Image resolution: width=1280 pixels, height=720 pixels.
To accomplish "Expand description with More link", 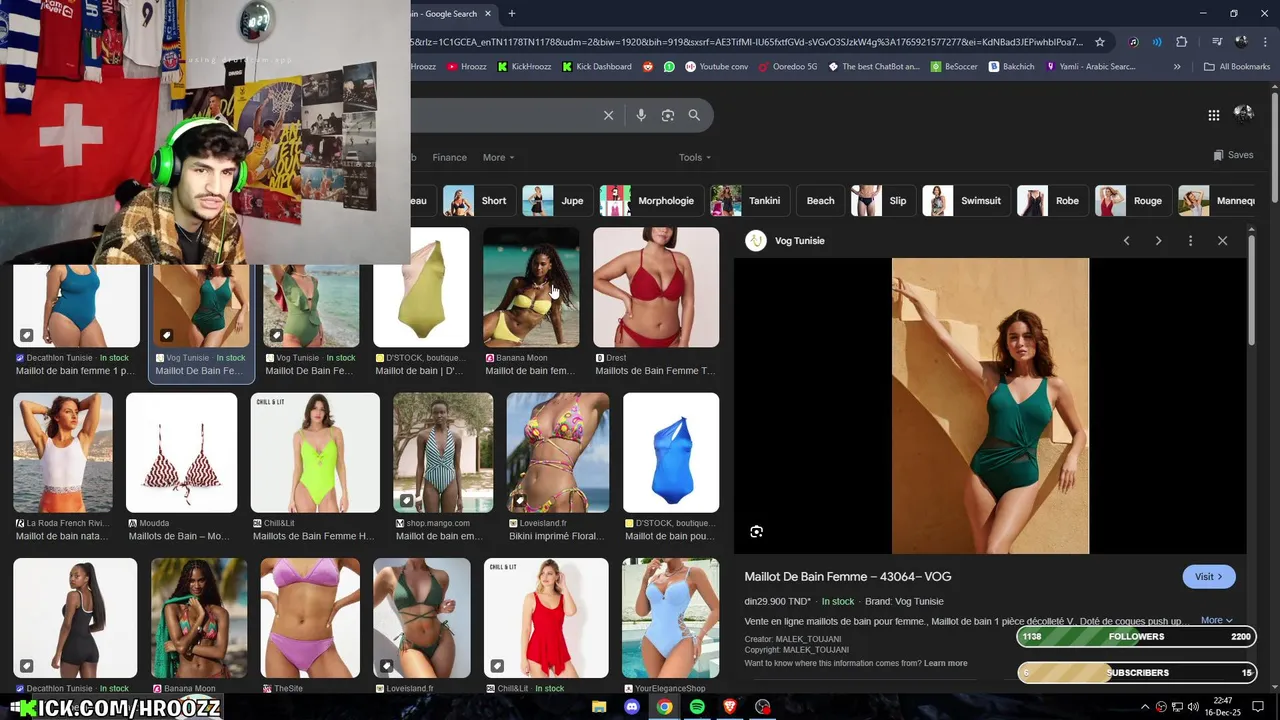I will pos(1216,620).
